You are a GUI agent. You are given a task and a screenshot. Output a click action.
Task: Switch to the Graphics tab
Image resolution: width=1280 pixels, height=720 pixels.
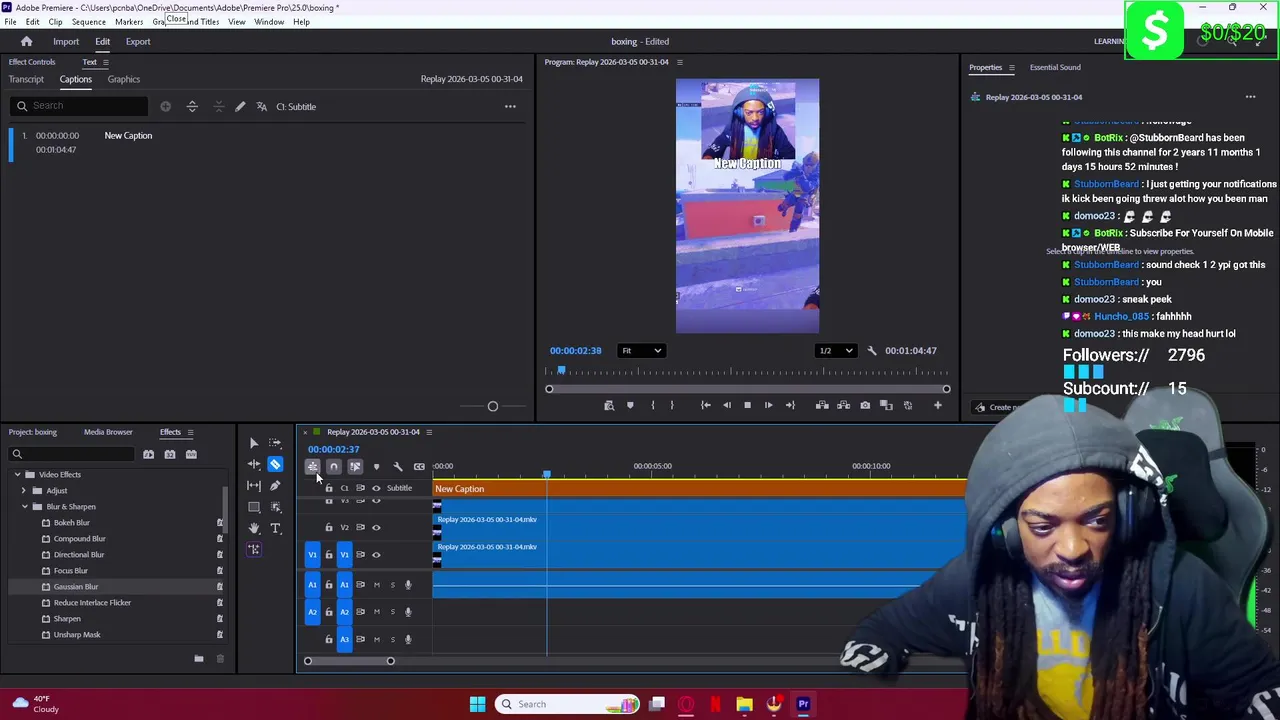(124, 79)
